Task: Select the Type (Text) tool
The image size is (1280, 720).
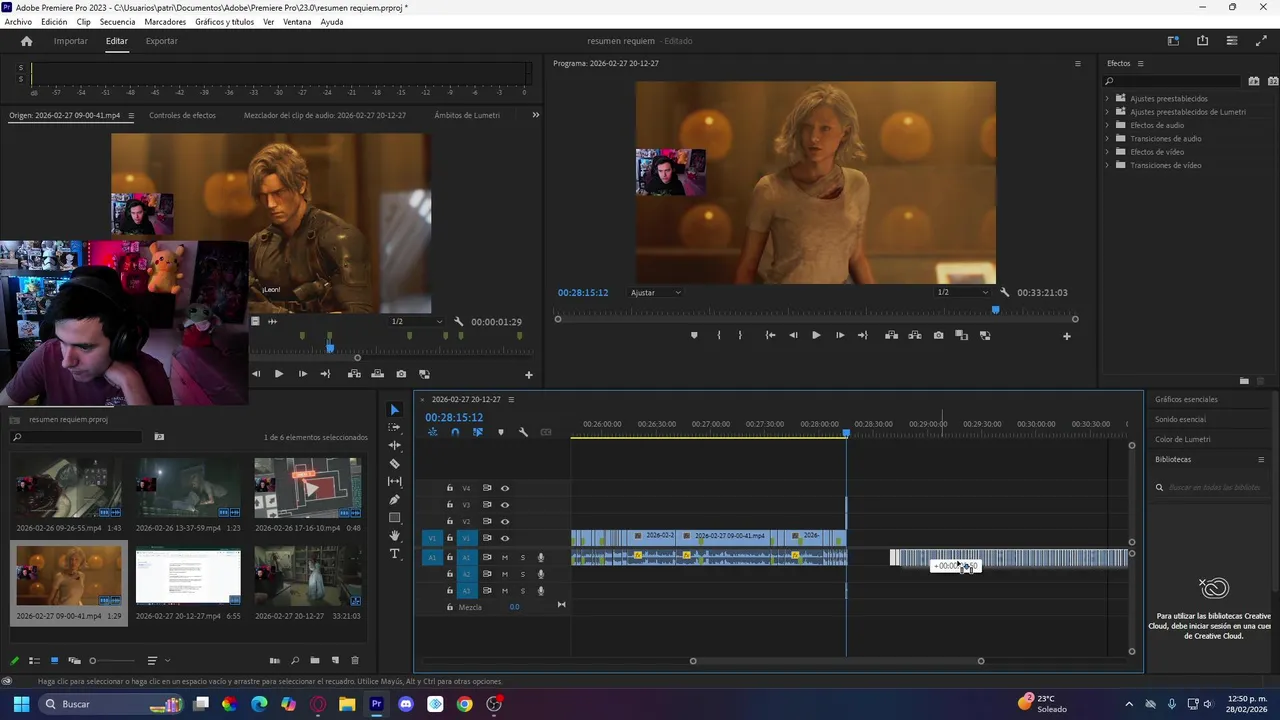Action: [394, 554]
